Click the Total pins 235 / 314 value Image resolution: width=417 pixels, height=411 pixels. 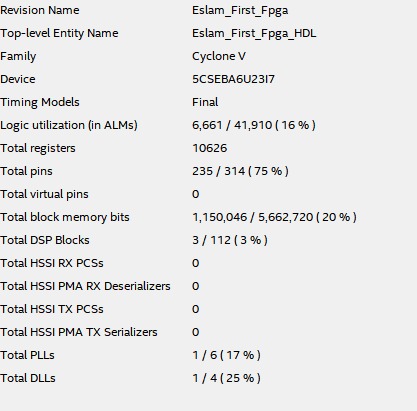click(x=240, y=171)
